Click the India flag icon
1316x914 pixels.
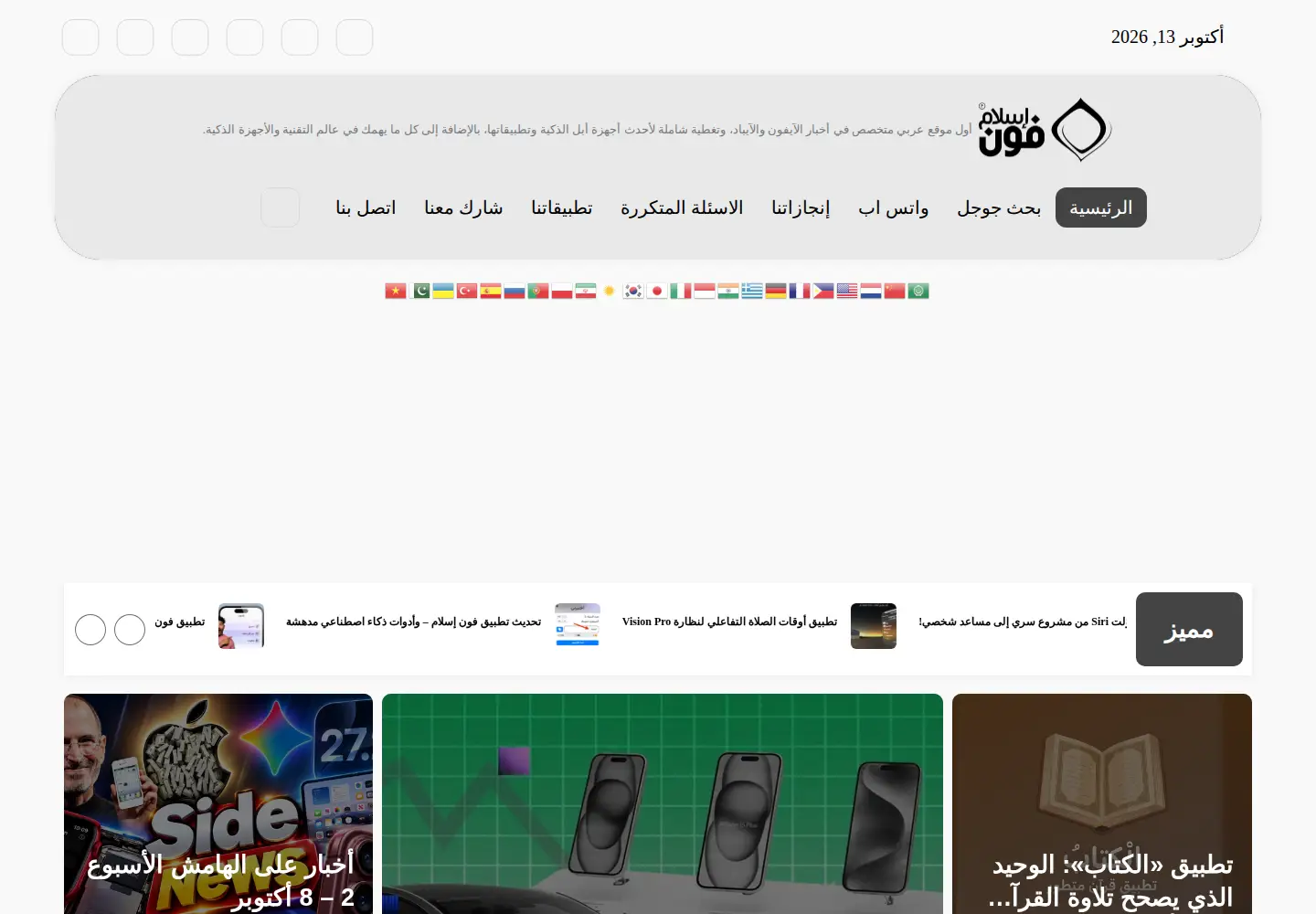click(x=728, y=291)
